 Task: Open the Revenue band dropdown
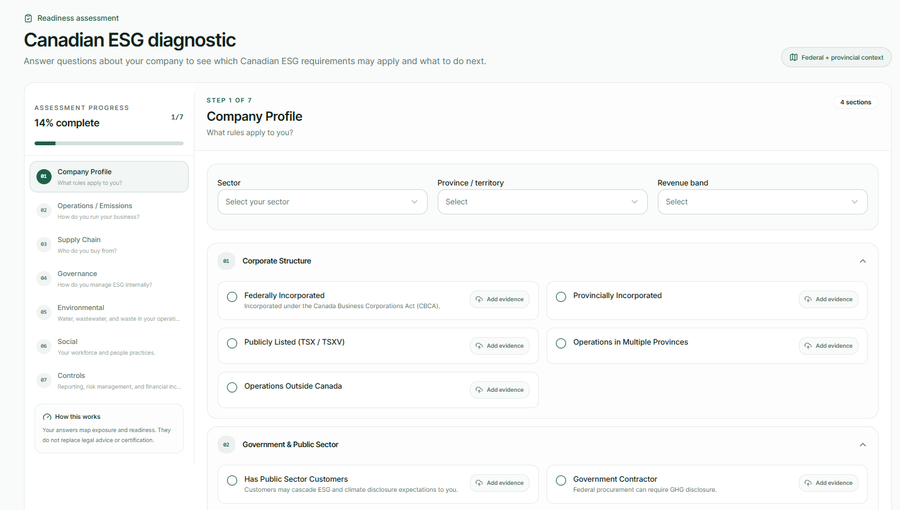pyautogui.click(x=762, y=202)
